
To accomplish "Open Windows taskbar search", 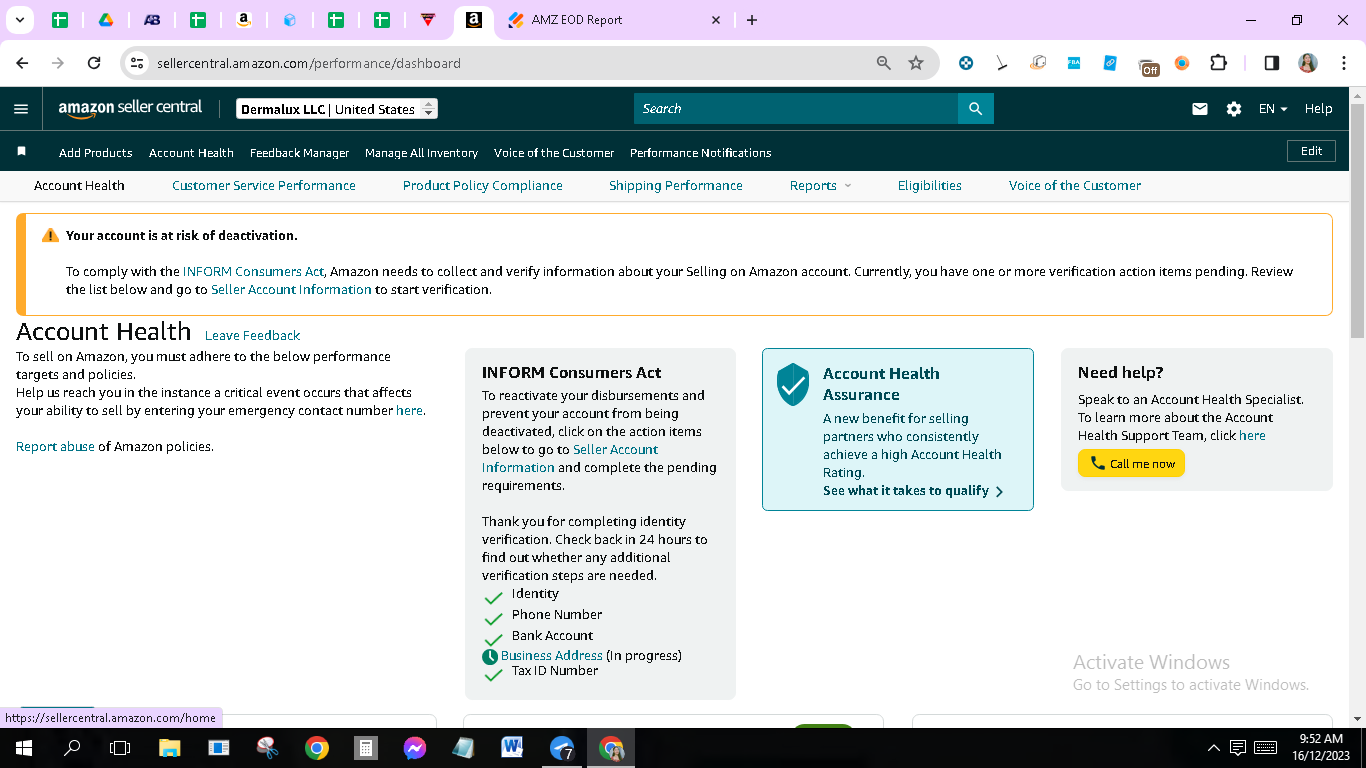I will [x=72, y=748].
